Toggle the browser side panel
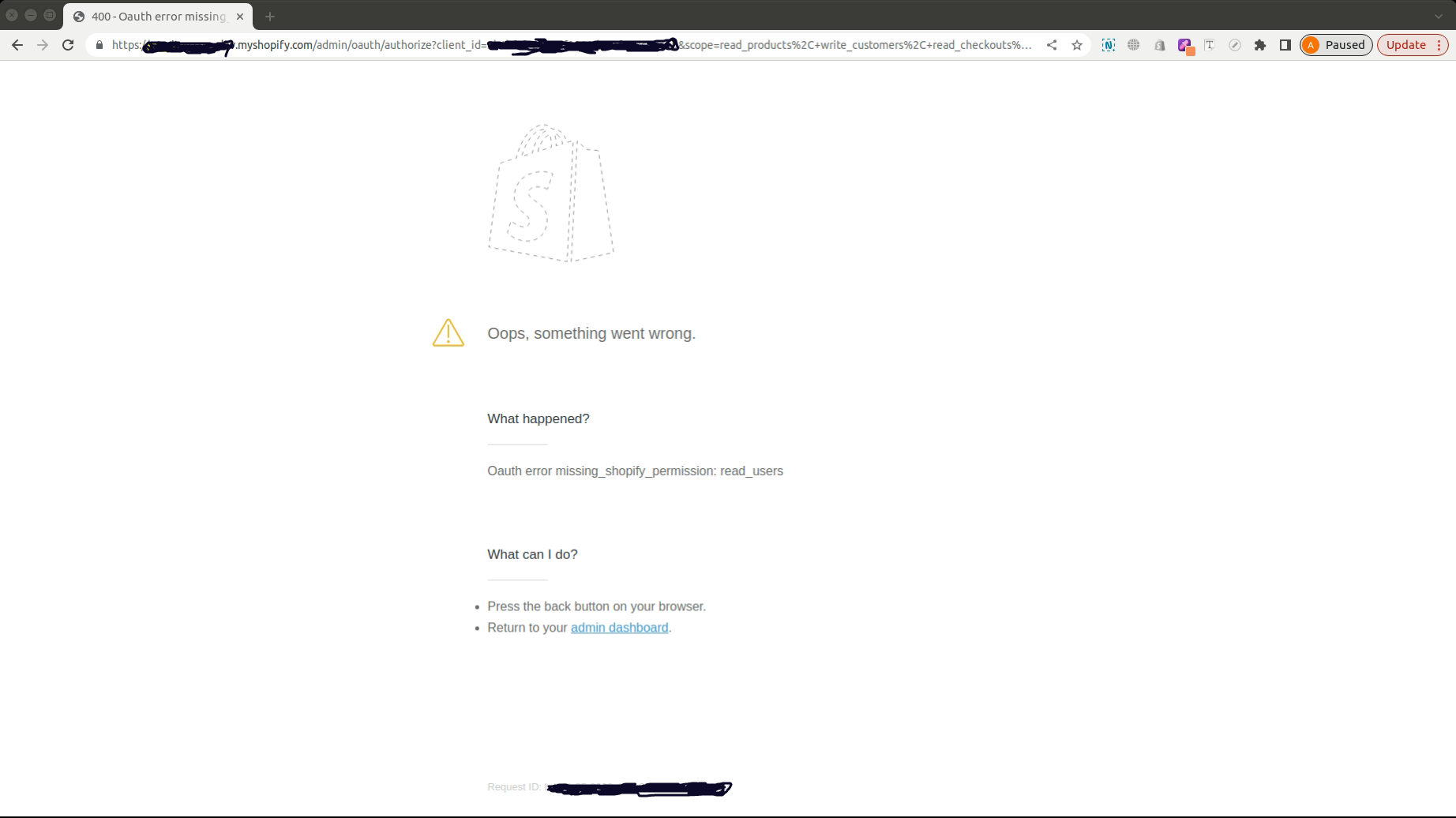 [x=1285, y=45]
